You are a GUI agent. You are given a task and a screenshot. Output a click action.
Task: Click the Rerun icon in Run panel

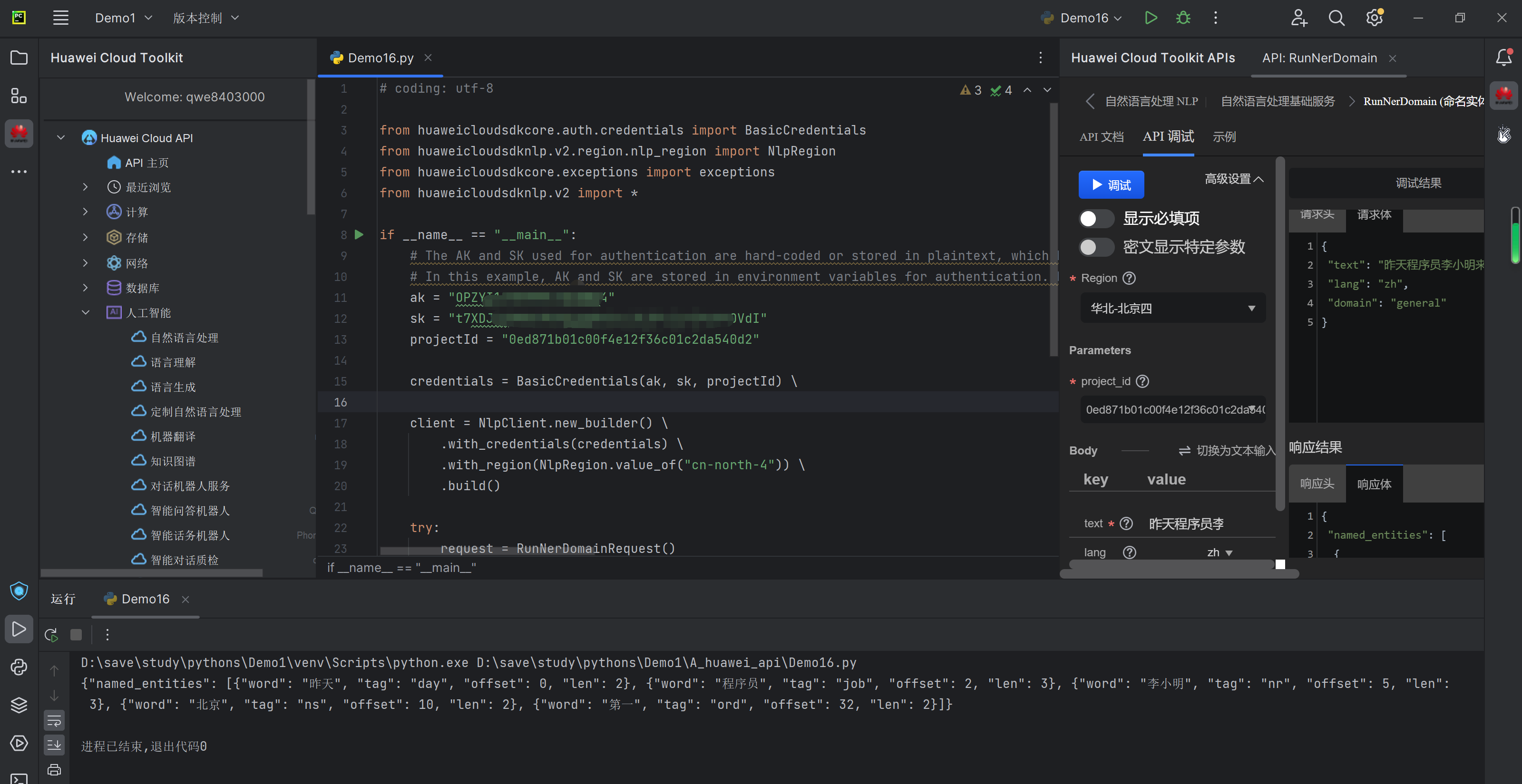(x=51, y=635)
